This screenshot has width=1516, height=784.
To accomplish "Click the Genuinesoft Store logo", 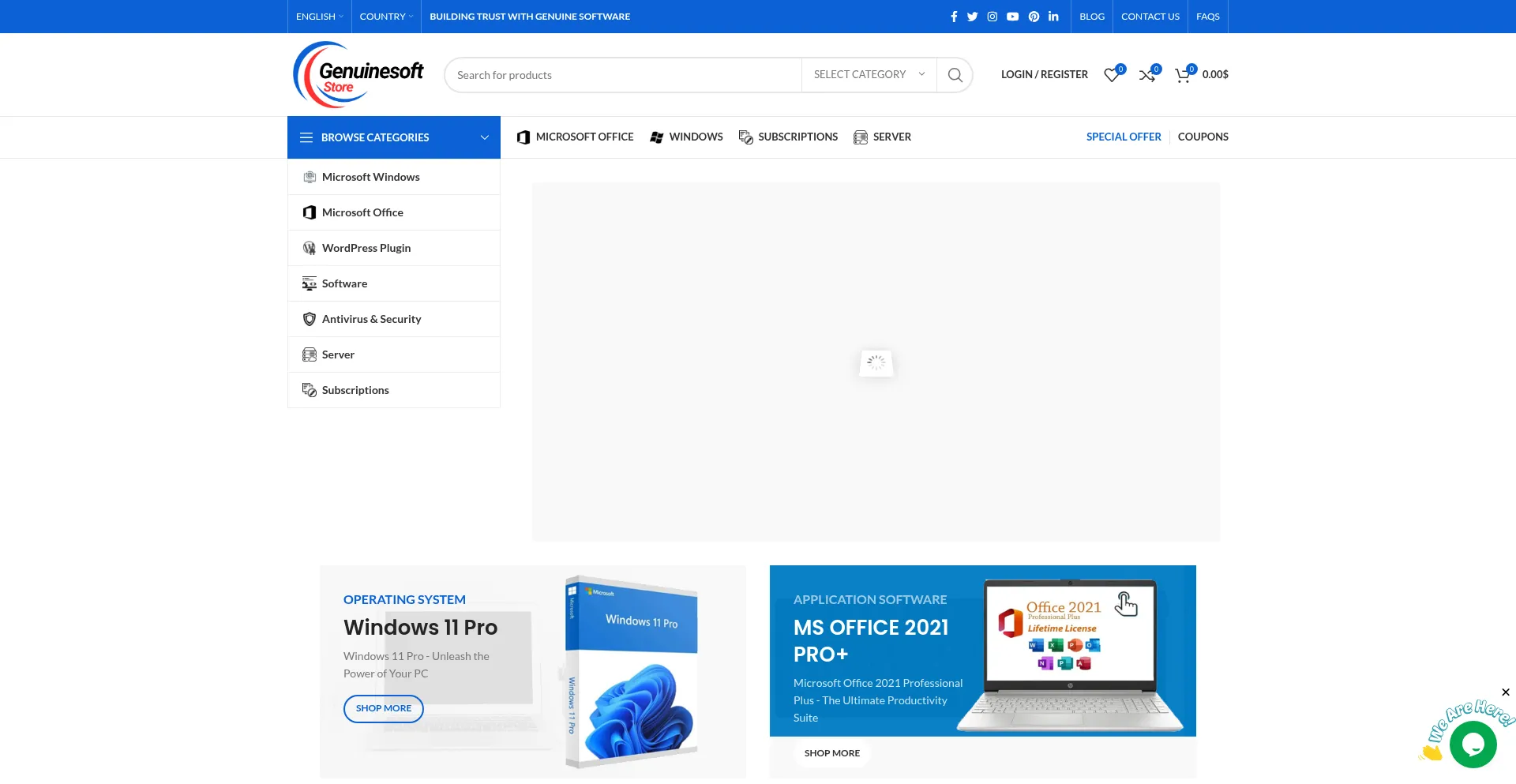I will tap(358, 74).
